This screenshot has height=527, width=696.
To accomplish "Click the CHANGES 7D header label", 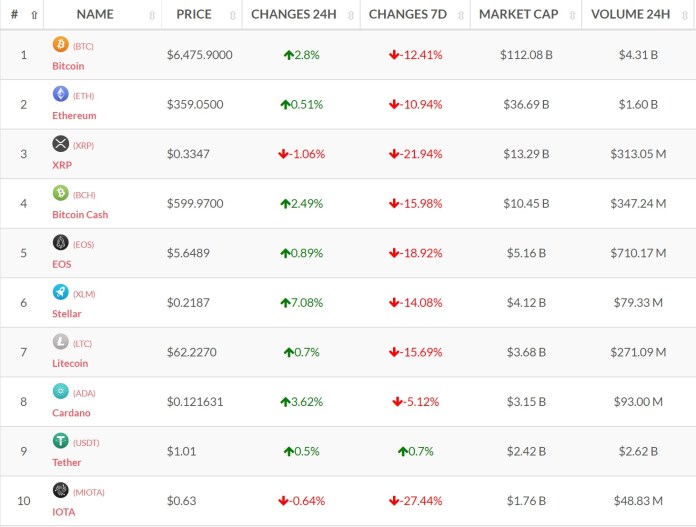I will [408, 14].
